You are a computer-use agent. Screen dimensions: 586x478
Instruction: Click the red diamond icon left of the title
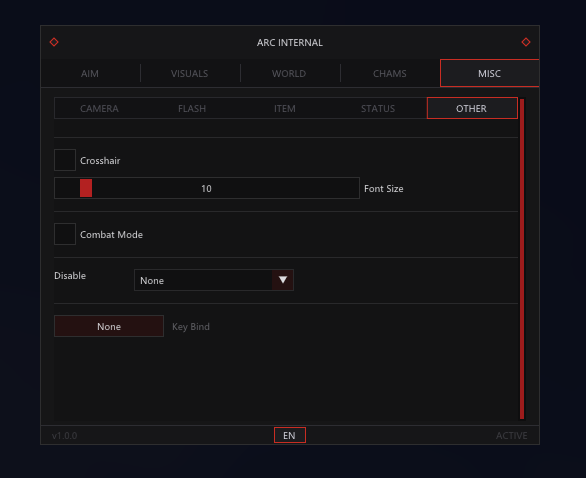click(54, 42)
